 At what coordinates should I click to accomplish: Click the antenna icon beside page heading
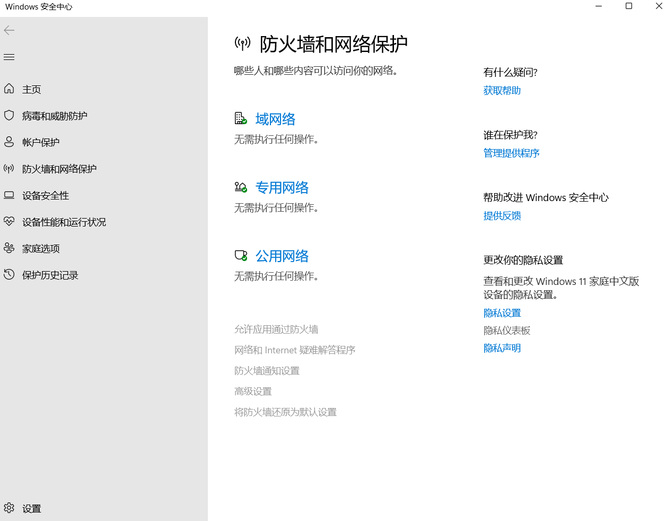[243, 43]
